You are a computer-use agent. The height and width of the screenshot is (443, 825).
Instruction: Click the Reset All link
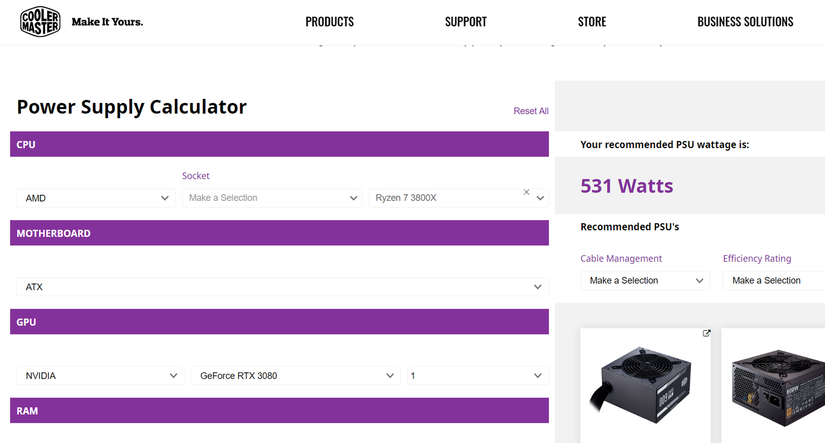coord(531,111)
